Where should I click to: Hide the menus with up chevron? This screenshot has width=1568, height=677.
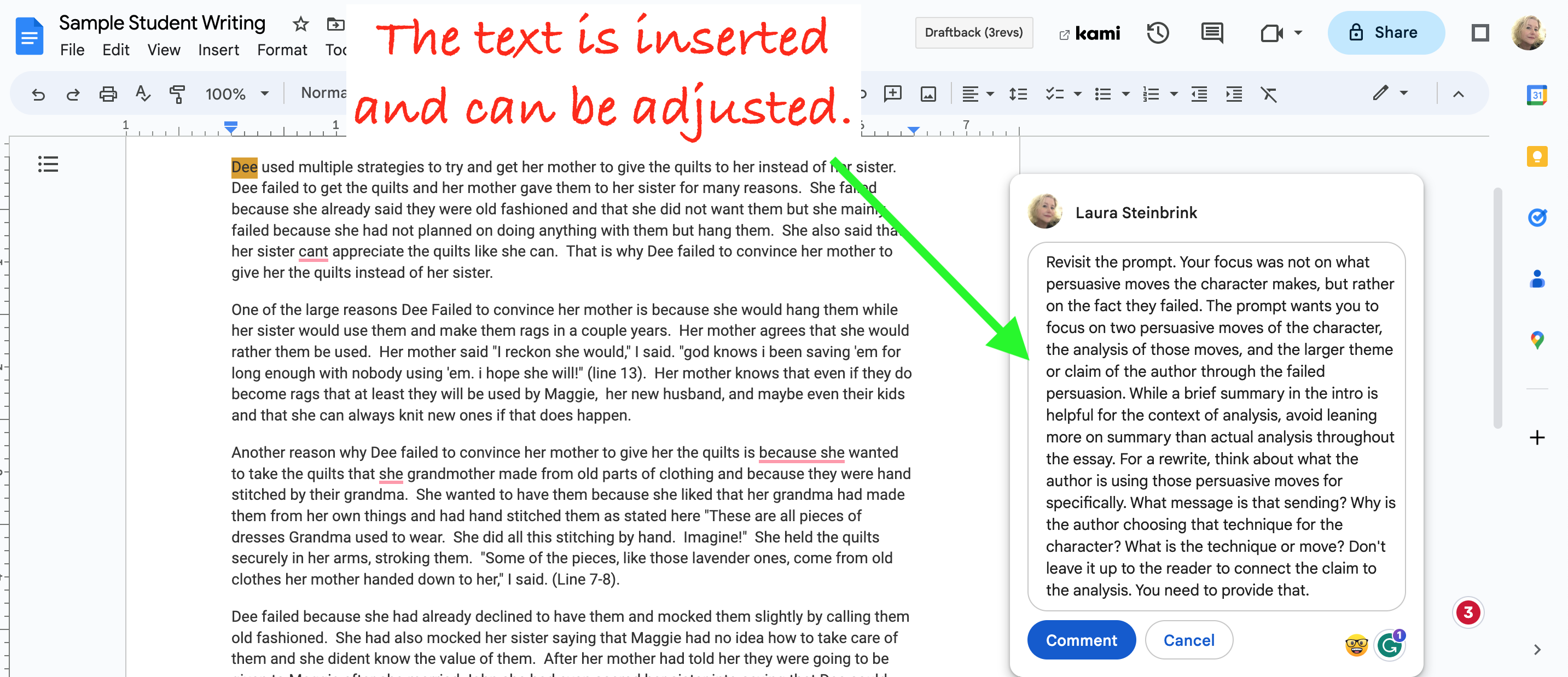click(1459, 94)
